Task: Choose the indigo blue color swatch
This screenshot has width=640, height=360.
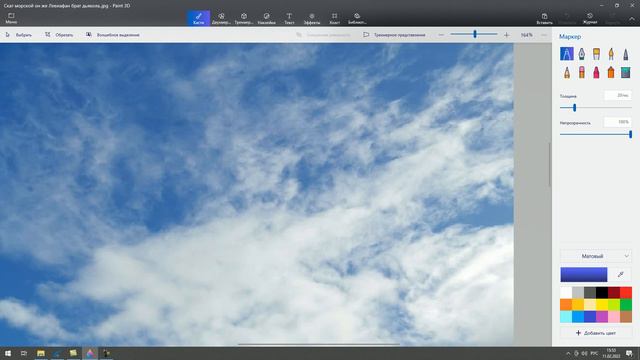Action: [590, 316]
